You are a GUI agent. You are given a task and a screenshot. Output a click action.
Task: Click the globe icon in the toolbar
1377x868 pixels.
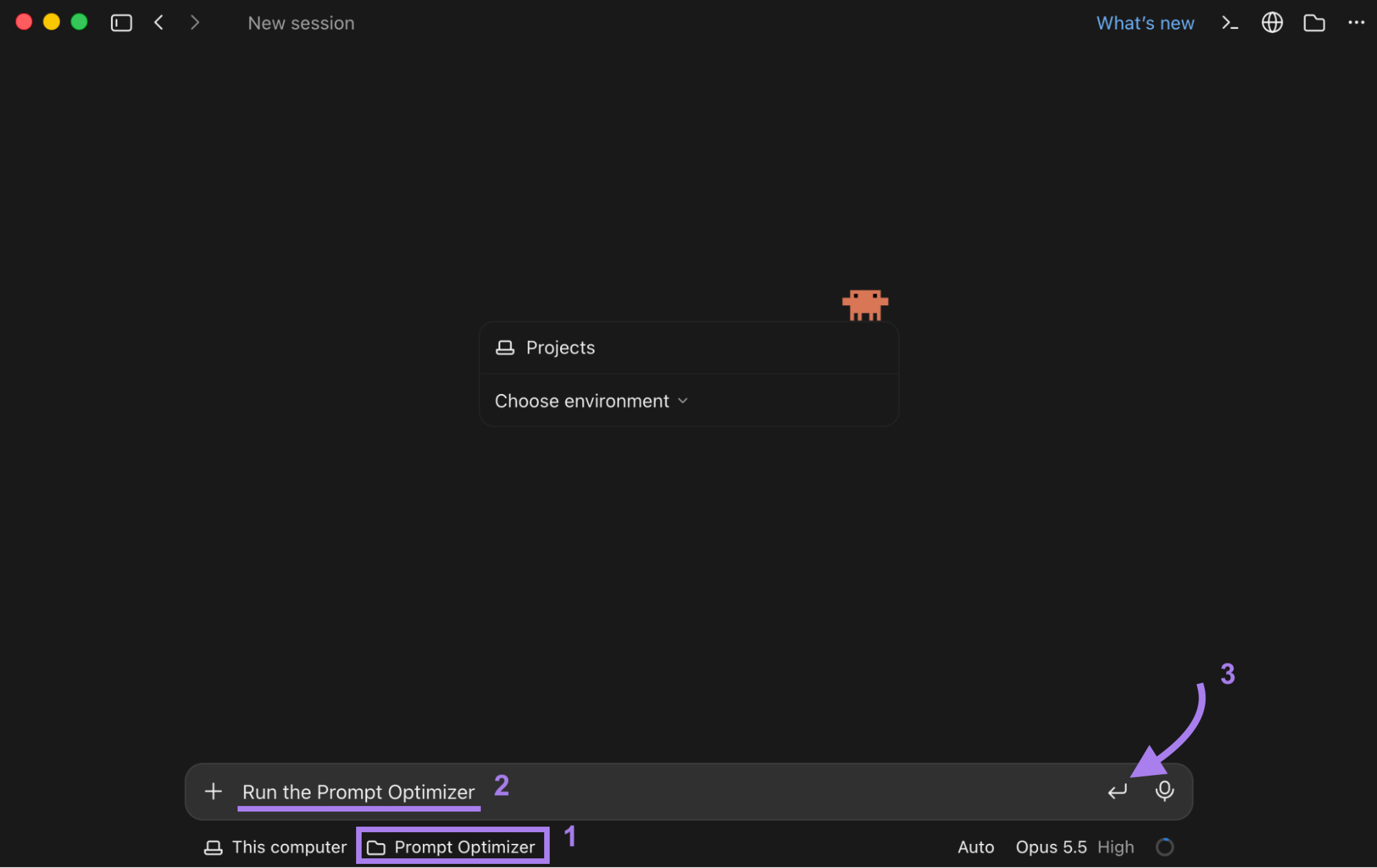coord(1272,23)
